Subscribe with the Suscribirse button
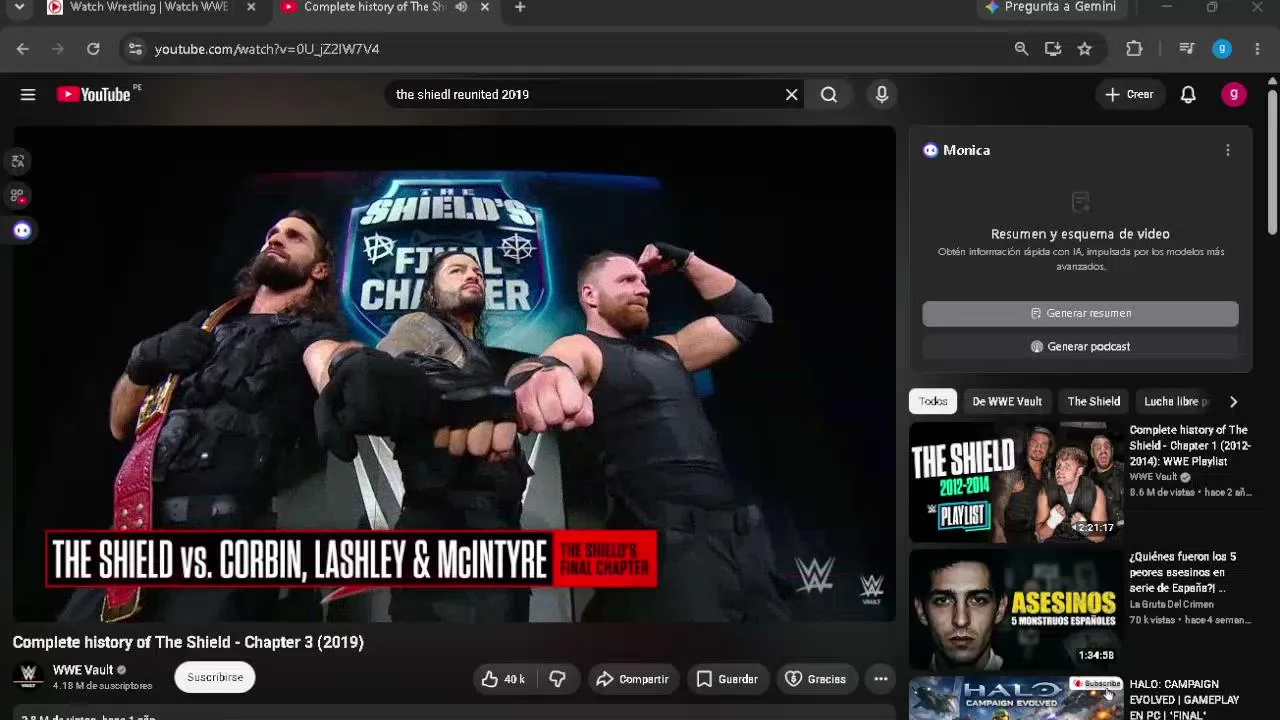This screenshot has width=1280, height=720. [x=215, y=677]
